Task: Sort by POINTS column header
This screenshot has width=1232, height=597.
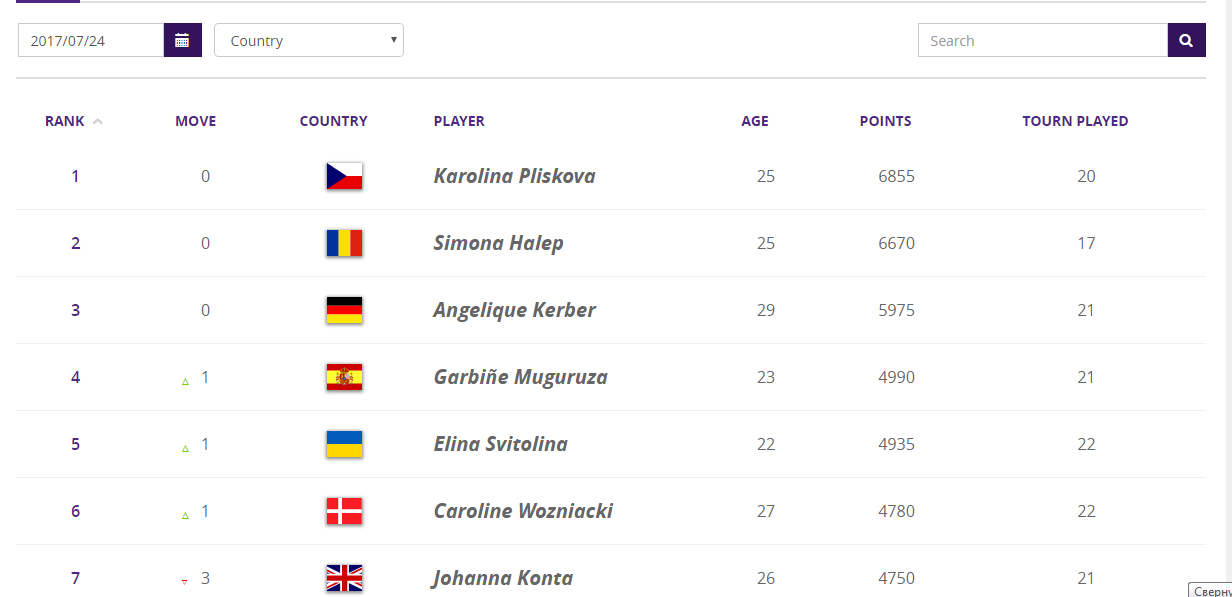Action: pyautogui.click(x=885, y=121)
